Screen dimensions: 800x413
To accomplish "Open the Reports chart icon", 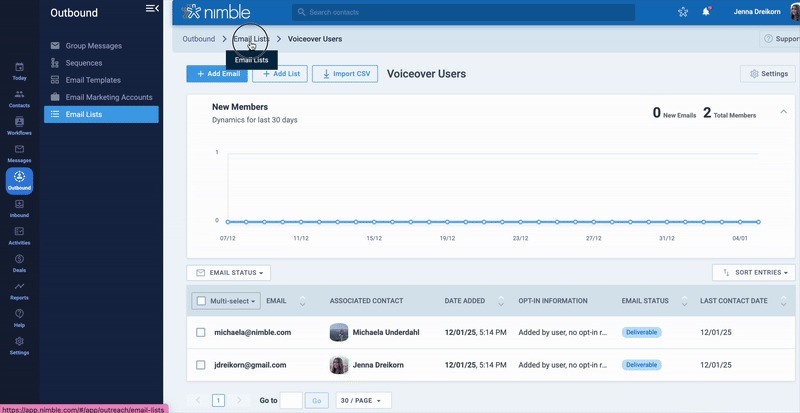I will click(19, 288).
